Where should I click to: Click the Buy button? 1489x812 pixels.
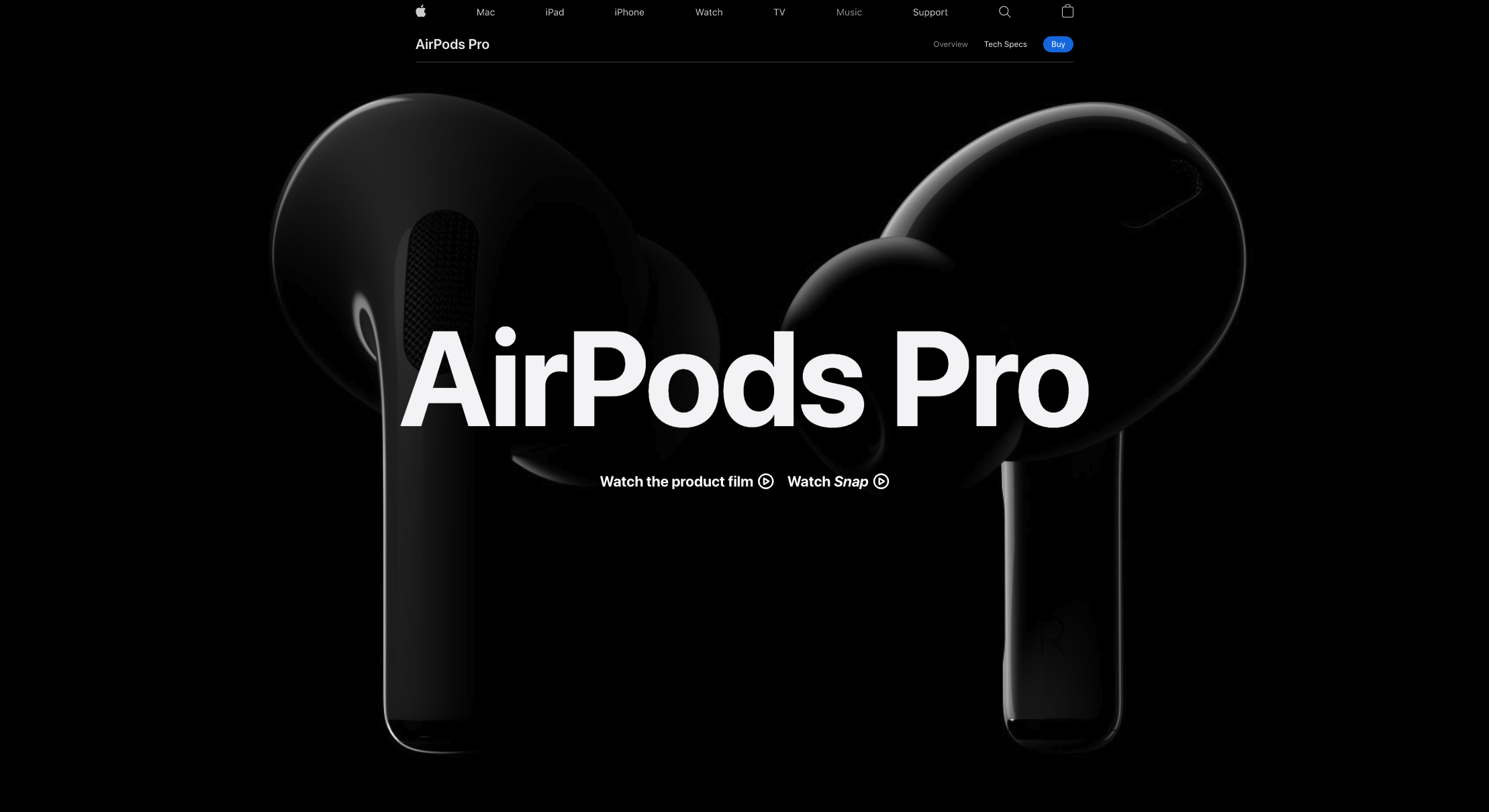pyautogui.click(x=1057, y=44)
